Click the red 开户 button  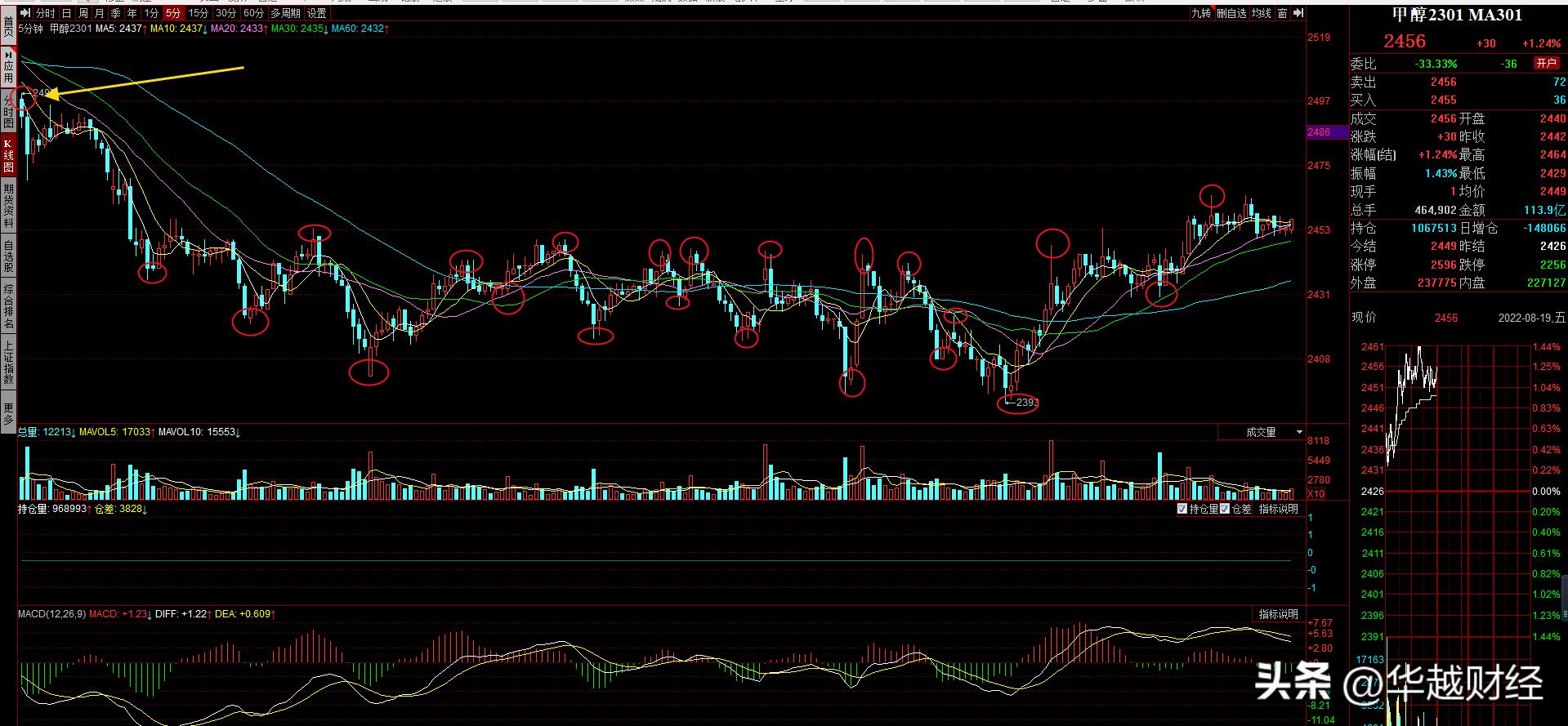click(1546, 63)
